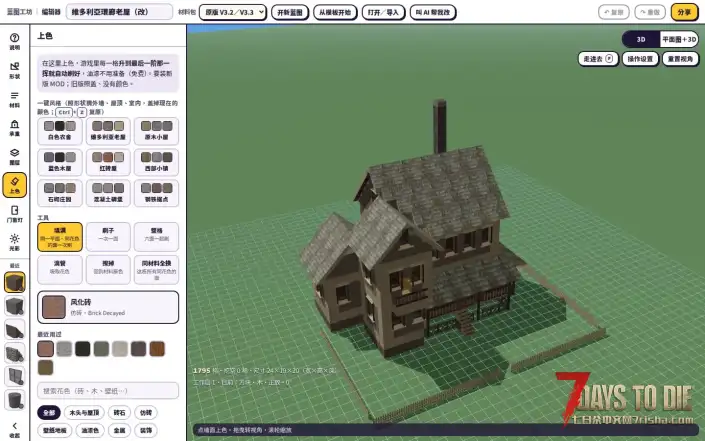Select the 全部 filter tab

(x=49, y=412)
